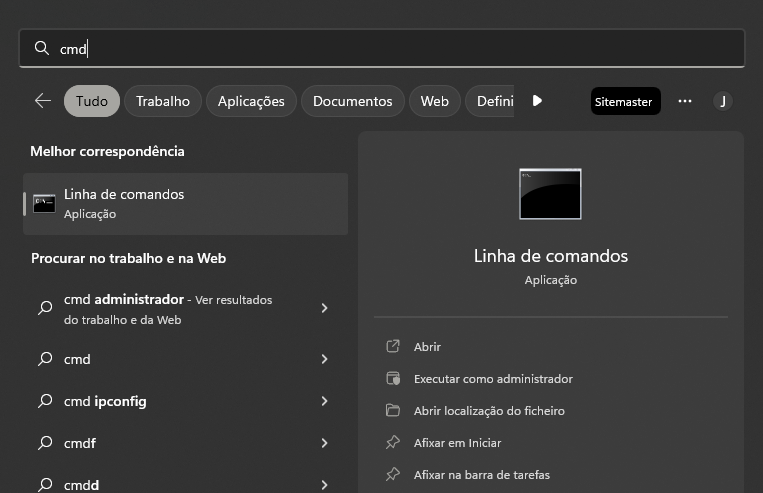This screenshot has width=763, height=493.
Task: Switch to the Aplicações filter tab
Action: (x=251, y=101)
